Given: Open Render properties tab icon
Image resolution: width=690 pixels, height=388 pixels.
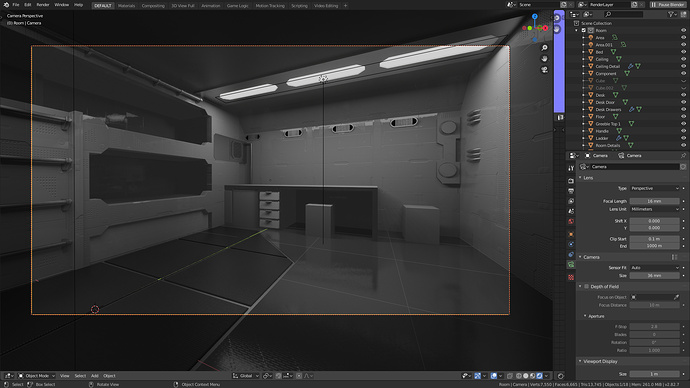Looking at the screenshot, I should pyautogui.click(x=571, y=181).
